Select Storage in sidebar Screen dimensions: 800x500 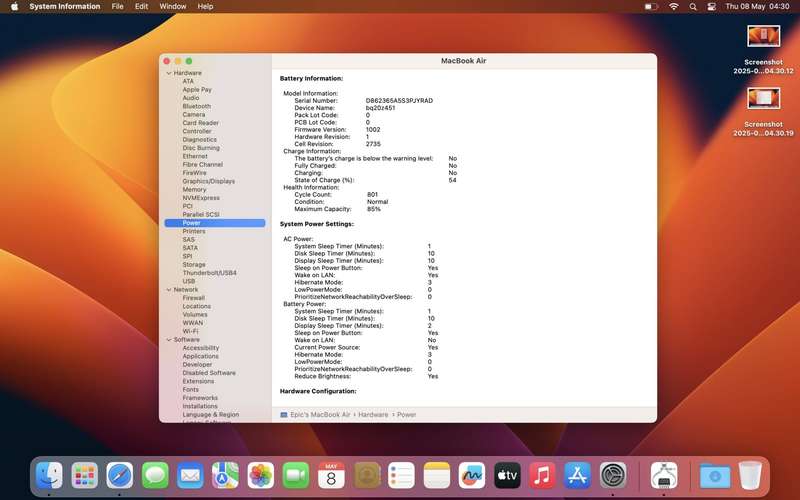(194, 265)
